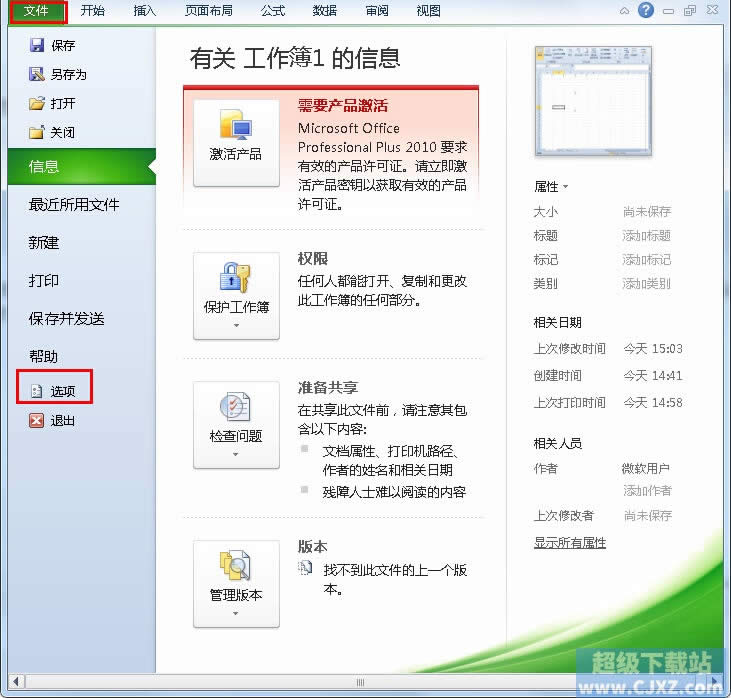The height and width of the screenshot is (698, 731).
Task: Expand the Properties (属性) dropdown arrow
Action: point(565,187)
